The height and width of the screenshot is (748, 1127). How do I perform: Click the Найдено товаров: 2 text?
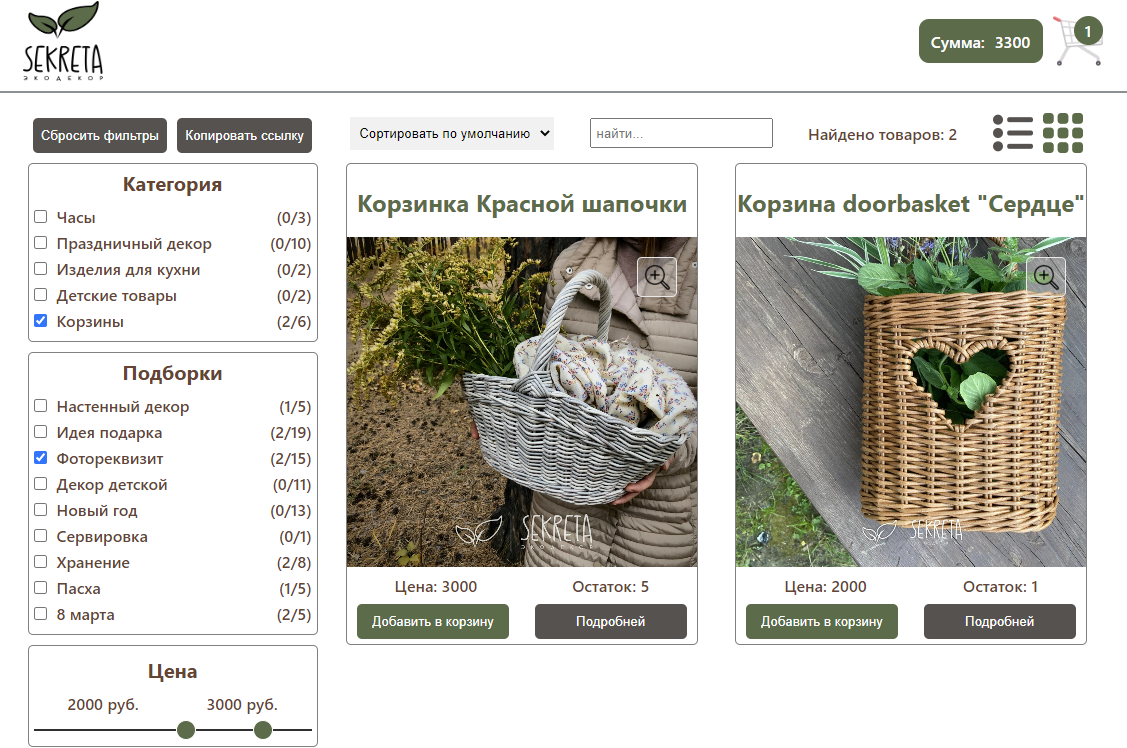click(882, 135)
